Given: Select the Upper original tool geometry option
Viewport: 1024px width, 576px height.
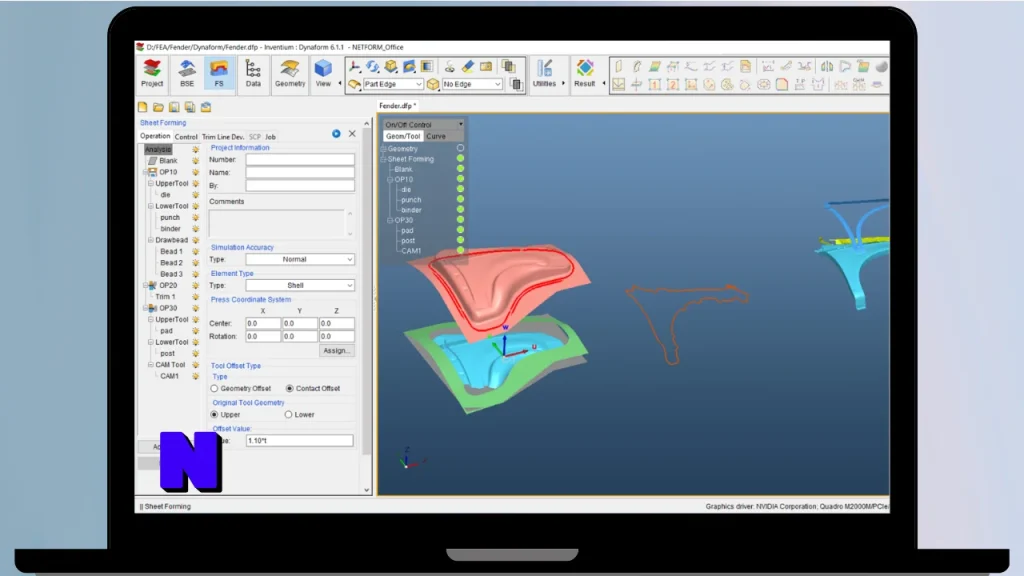Looking at the screenshot, I should 214,415.
